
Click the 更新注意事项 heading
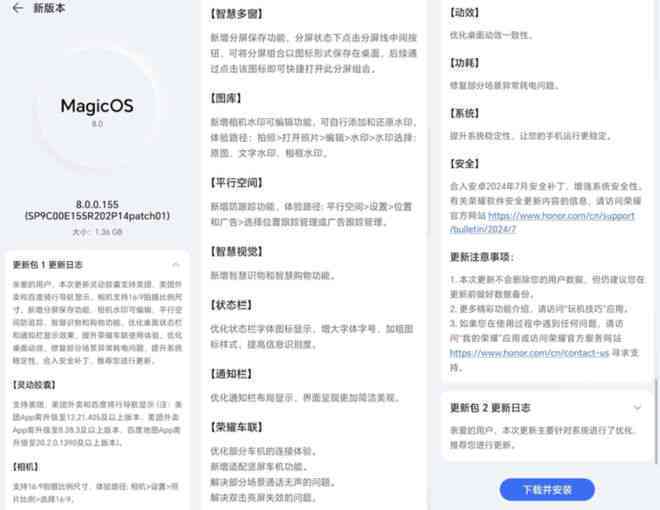[482, 257]
